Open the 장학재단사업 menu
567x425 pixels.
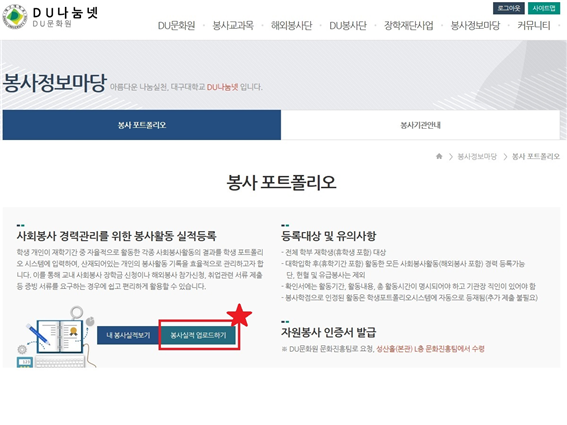pyautogui.click(x=409, y=25)
